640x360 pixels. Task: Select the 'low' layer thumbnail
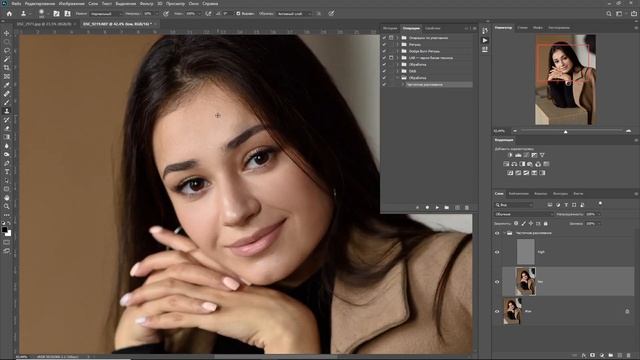click(526, 281)
